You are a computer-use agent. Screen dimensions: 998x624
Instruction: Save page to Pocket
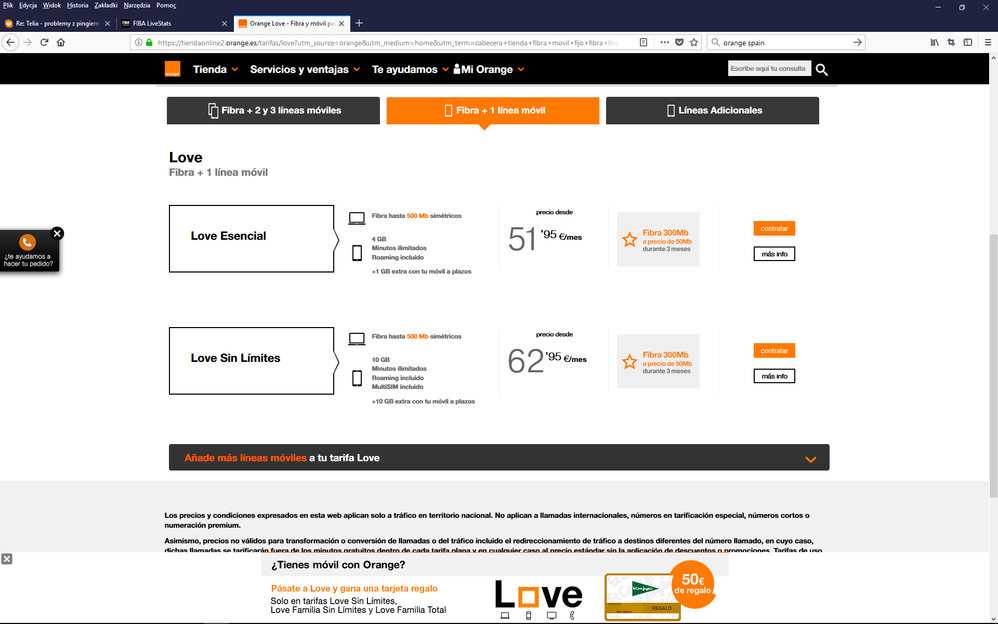[x=679, y=43]
